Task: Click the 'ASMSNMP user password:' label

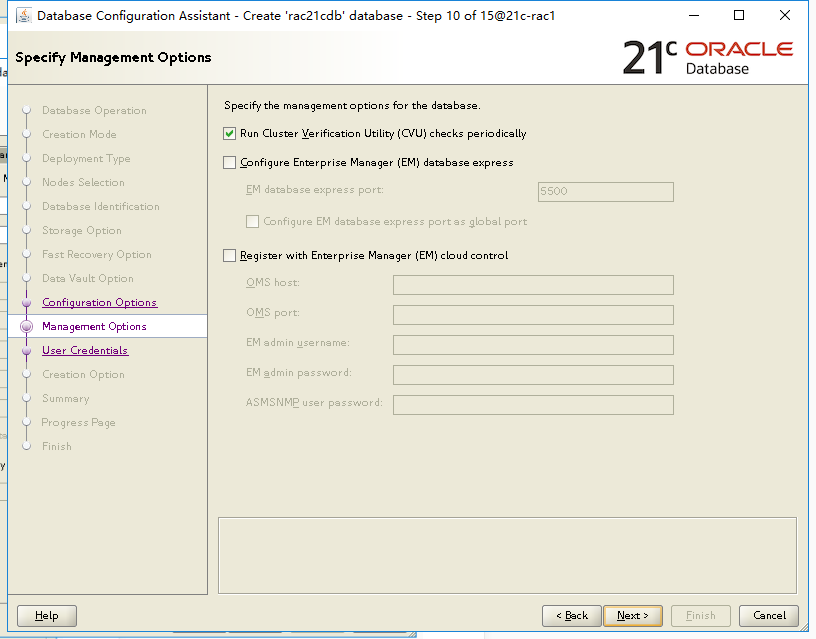Action: tap(314, 403)
